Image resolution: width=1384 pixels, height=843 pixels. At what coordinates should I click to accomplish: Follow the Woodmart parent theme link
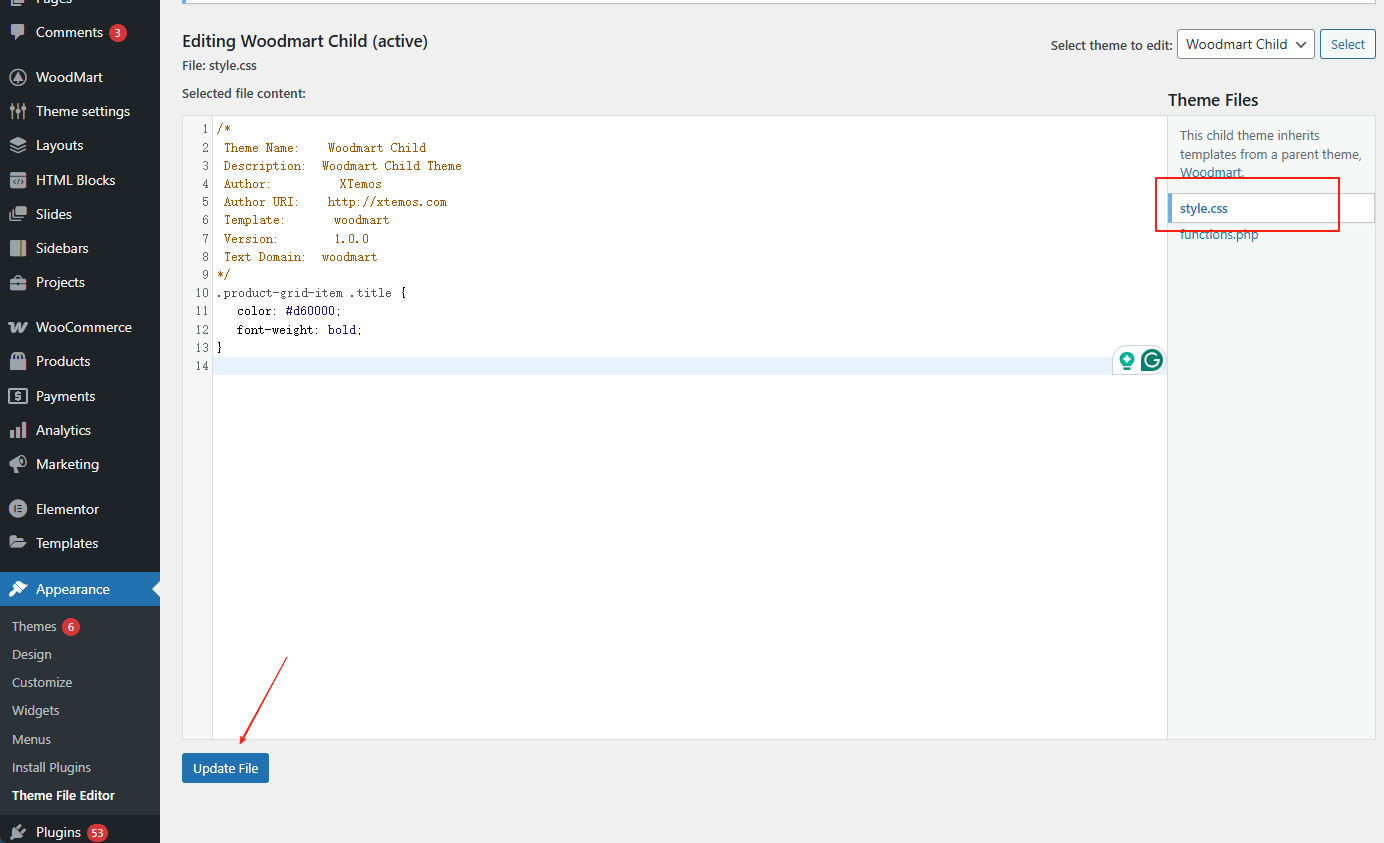point(1211,172)
